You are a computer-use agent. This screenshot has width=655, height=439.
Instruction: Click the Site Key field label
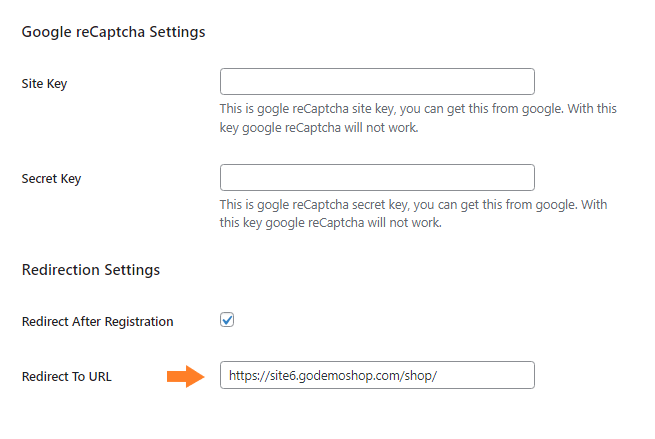coord(44,83)
